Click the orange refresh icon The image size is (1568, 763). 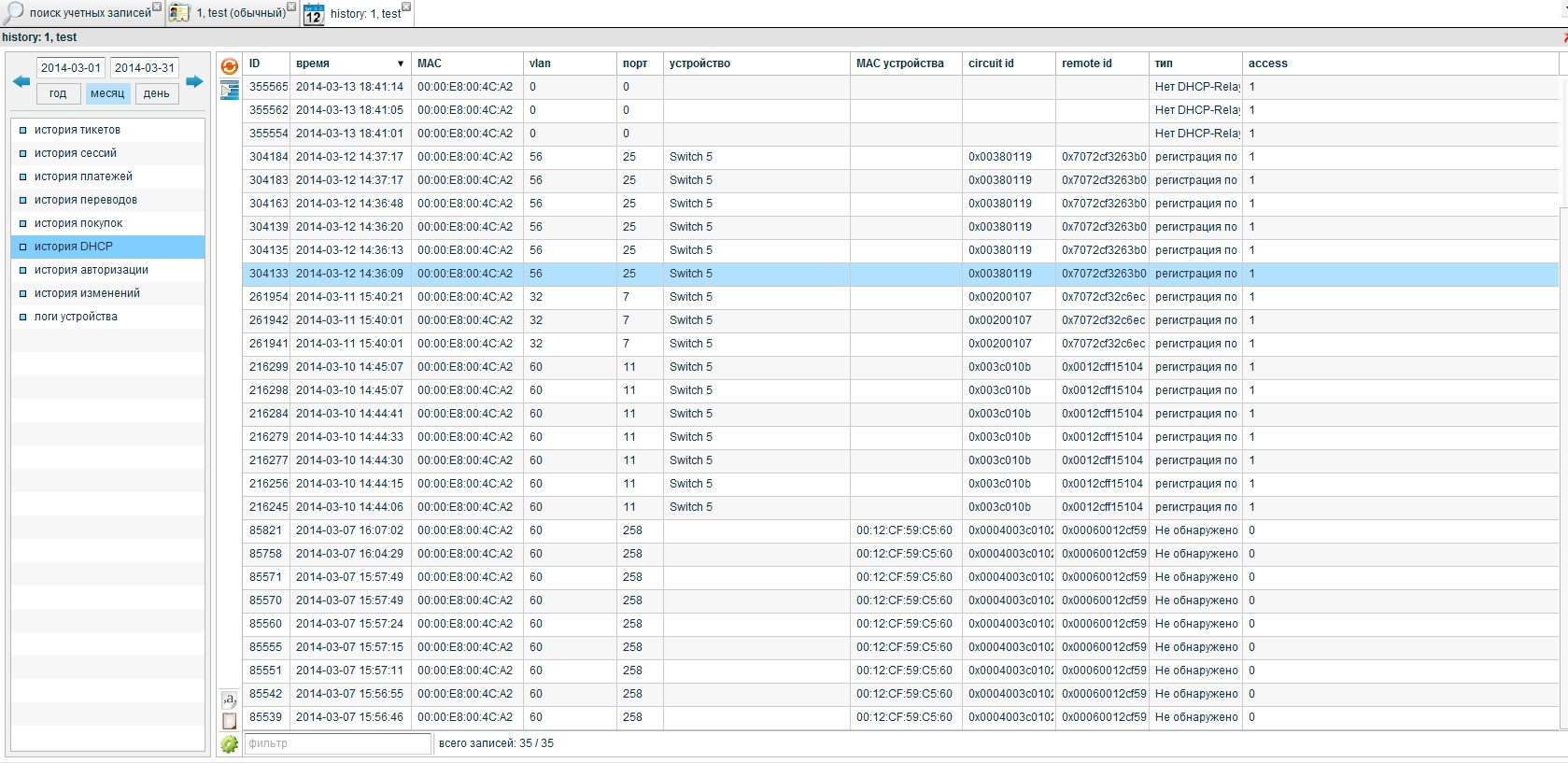(229, 66)
